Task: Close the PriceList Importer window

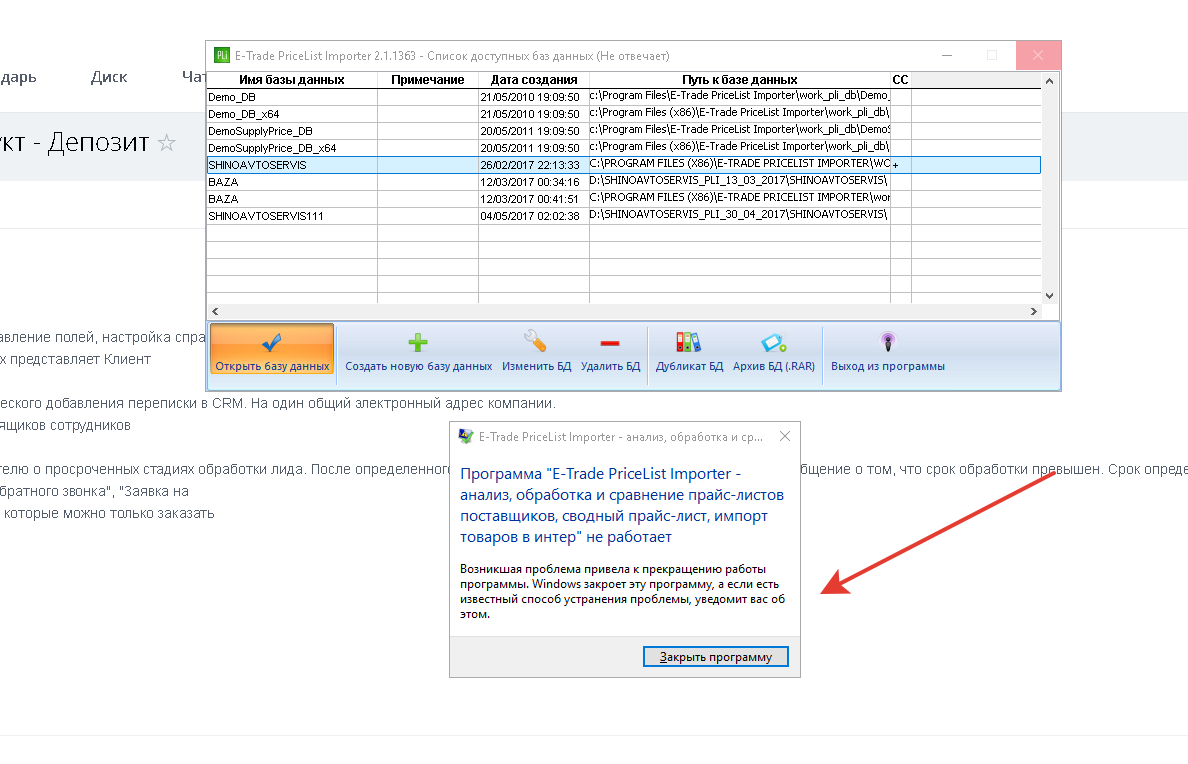Action: pos(1038,55)
